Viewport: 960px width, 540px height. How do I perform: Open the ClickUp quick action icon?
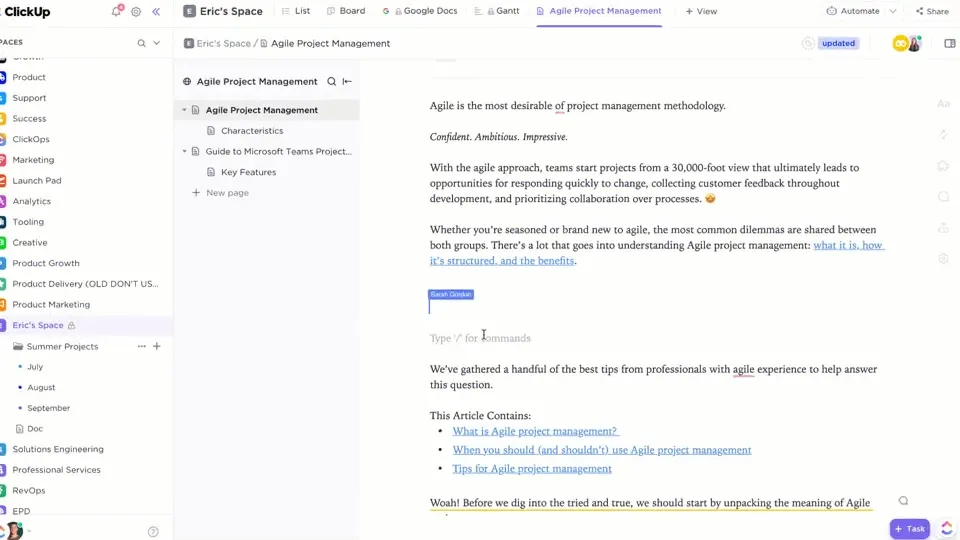coord(947,528)
